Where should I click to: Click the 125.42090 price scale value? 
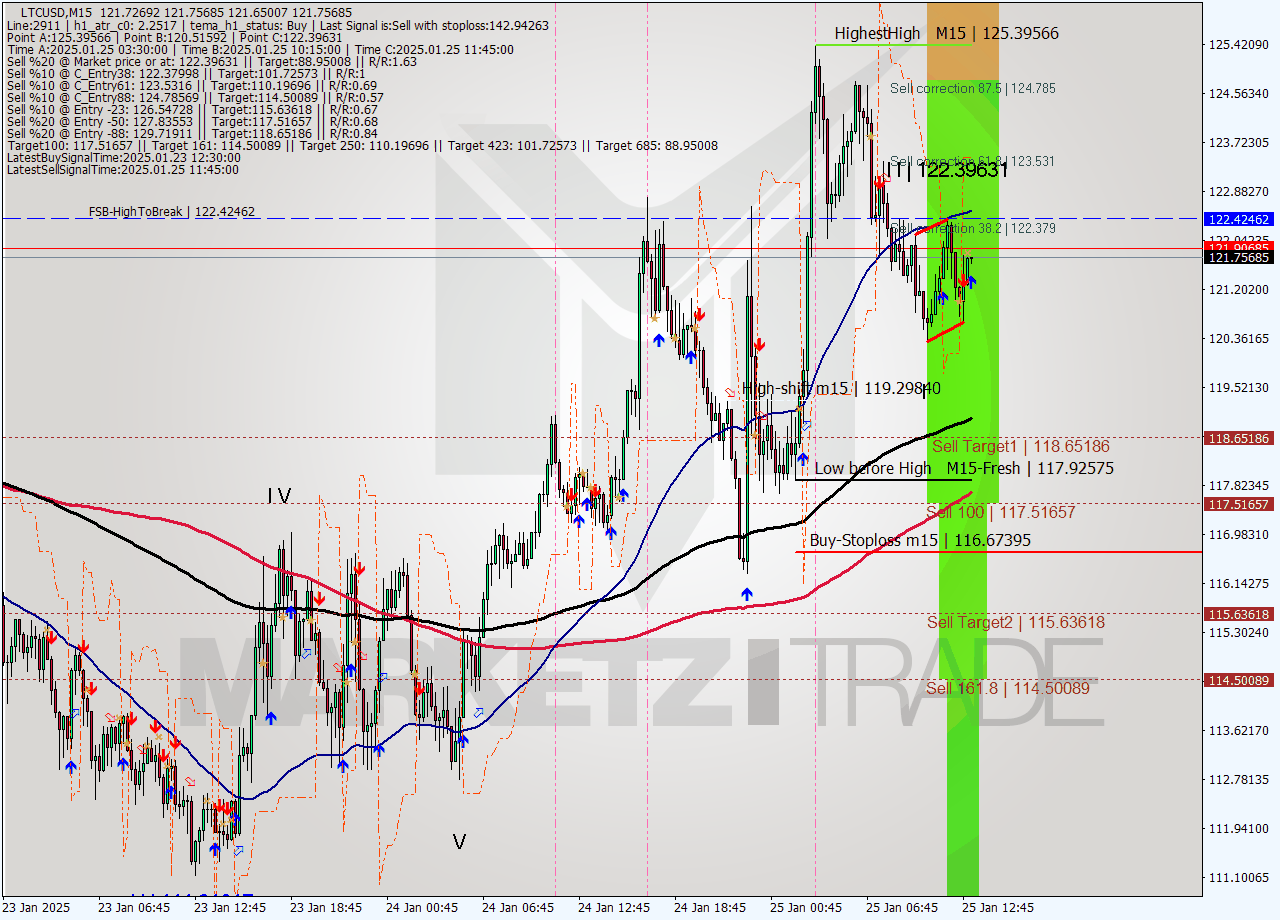[x=1239, y=44]
